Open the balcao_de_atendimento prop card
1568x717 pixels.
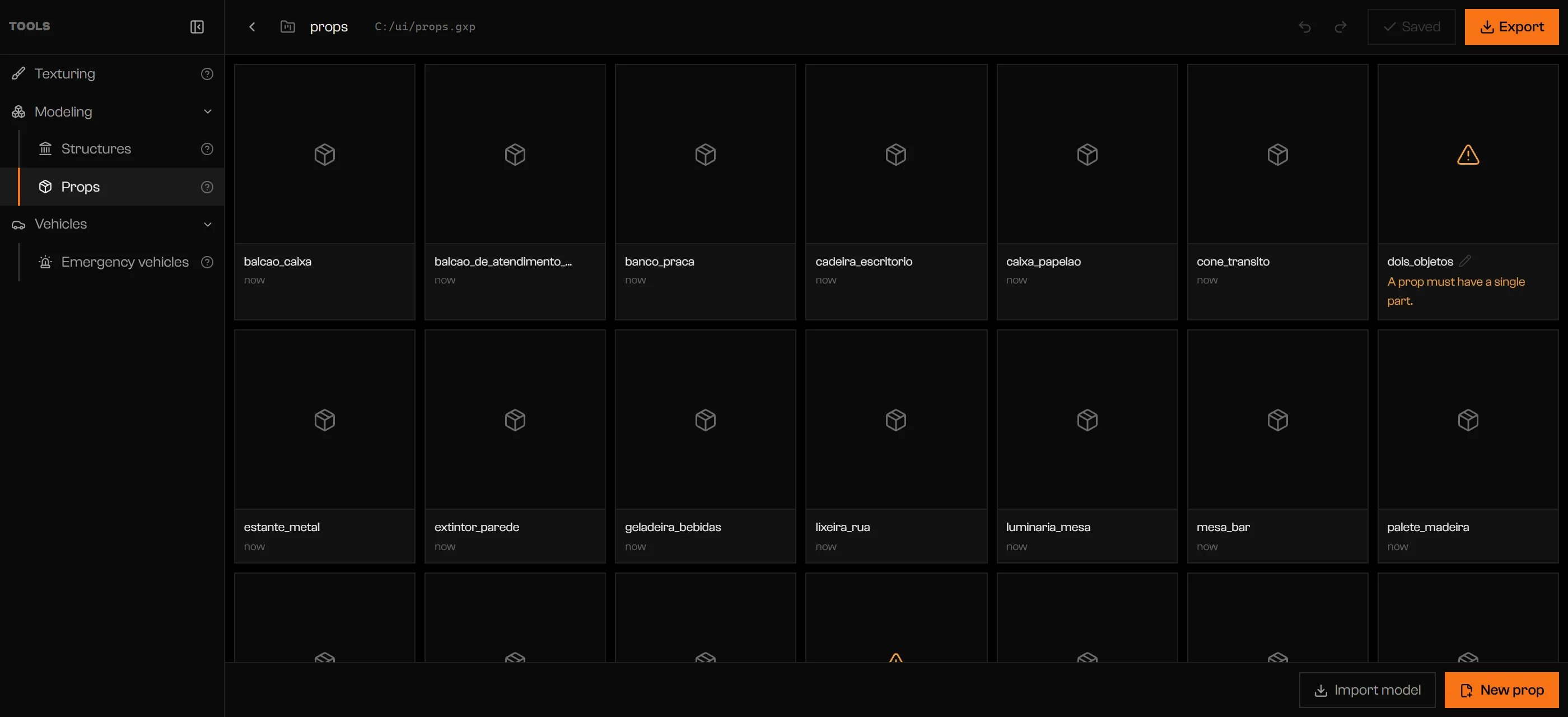pos(515,192)
